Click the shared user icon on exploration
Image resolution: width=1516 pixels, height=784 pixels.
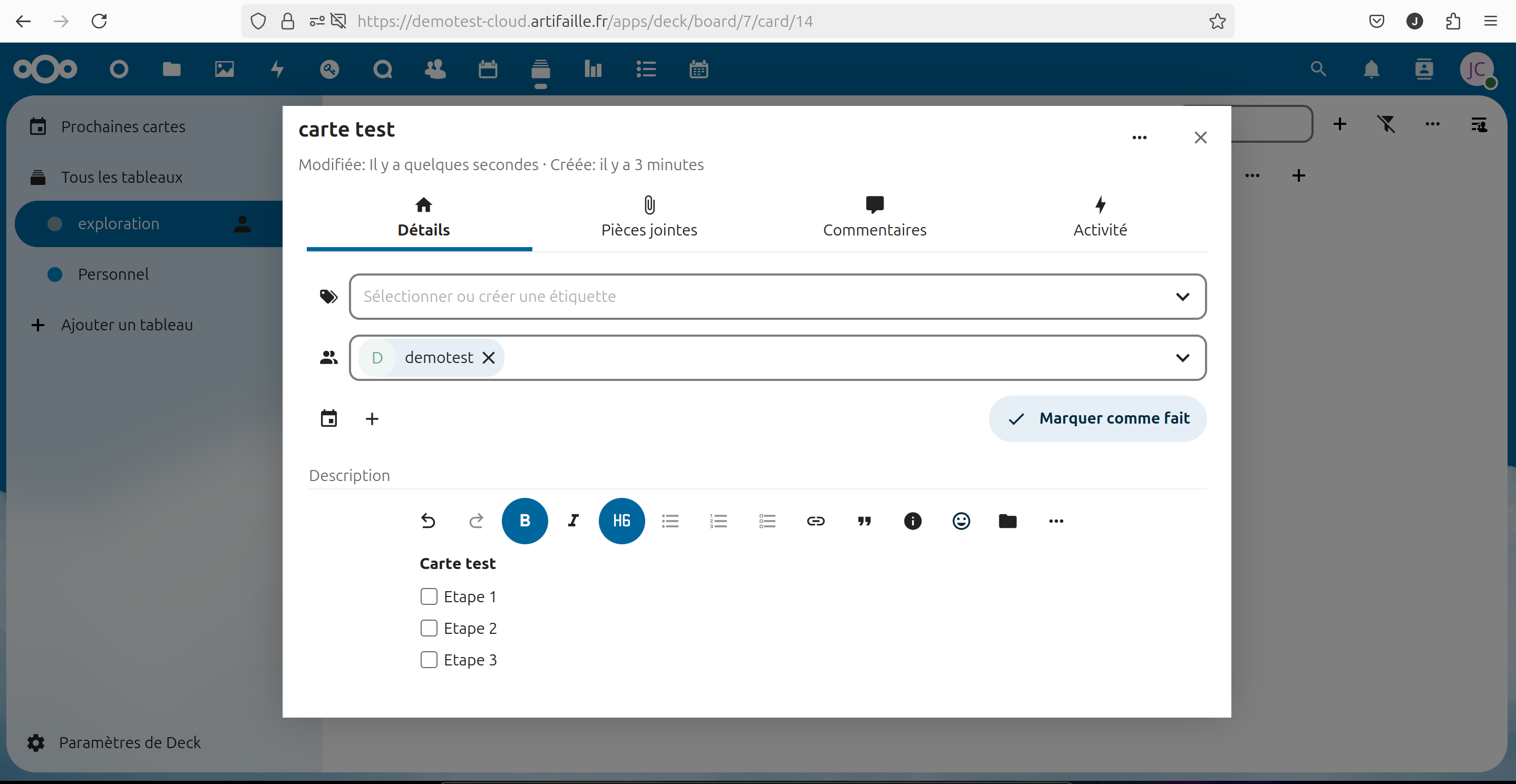[242, 223]
